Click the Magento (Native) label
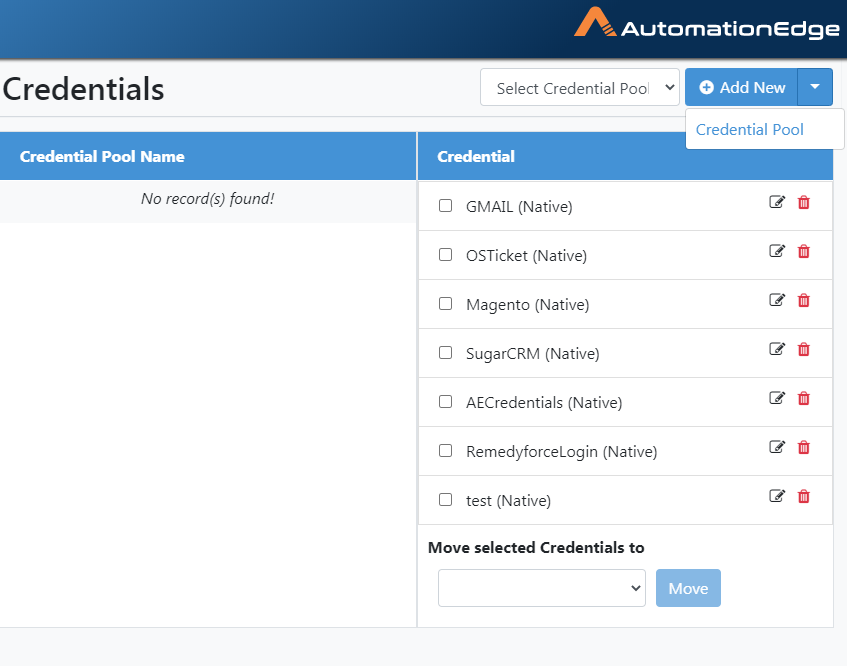Screen dimensions: 847x666 pyautogui.click(x=528, y=305)
